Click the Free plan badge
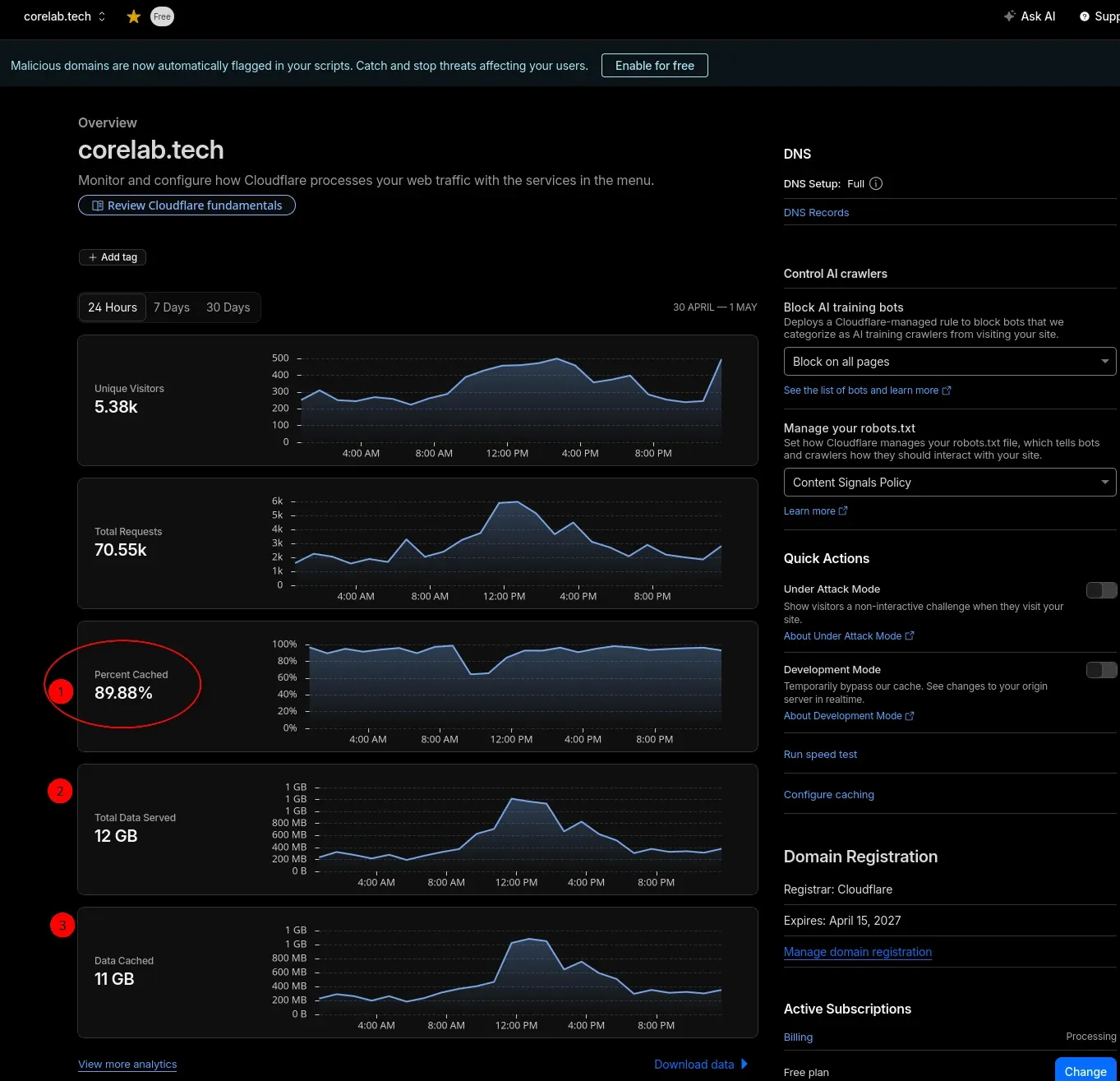The width and height of the screenshot is (1120, 1081). click(162, 16)
